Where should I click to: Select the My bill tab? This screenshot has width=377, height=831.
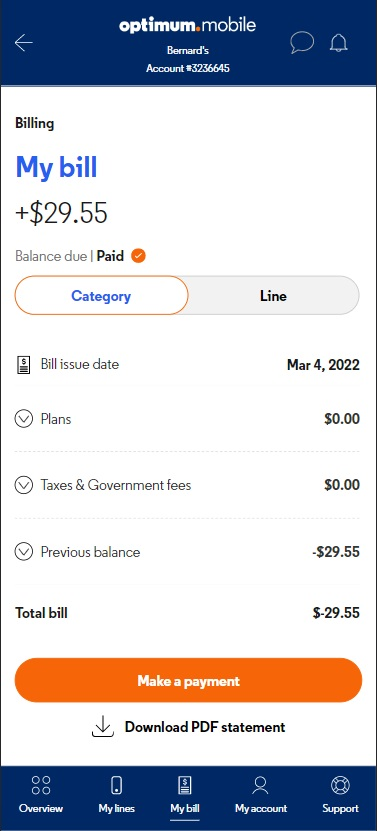tap(185, 794)
